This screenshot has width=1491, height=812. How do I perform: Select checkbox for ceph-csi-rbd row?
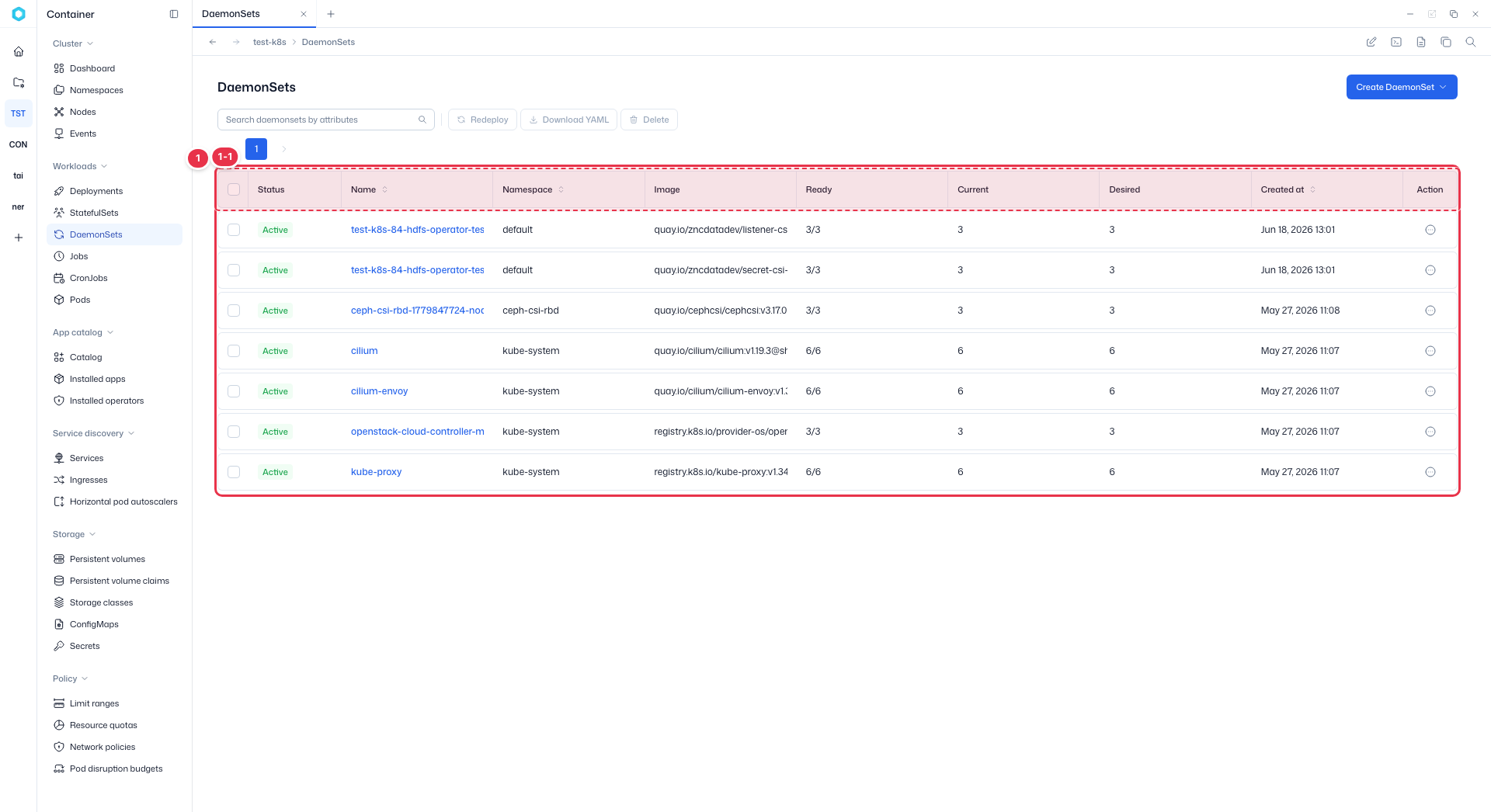tap(234, 311)
